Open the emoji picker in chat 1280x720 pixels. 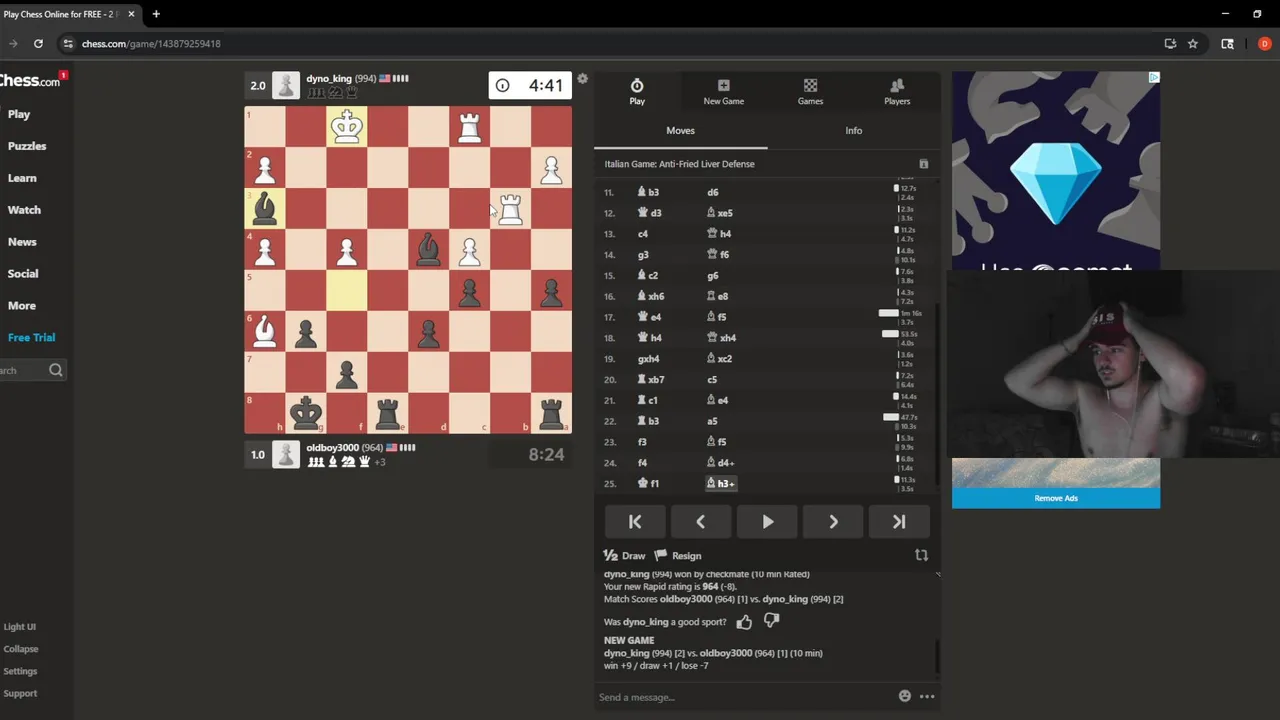[905, 697]
